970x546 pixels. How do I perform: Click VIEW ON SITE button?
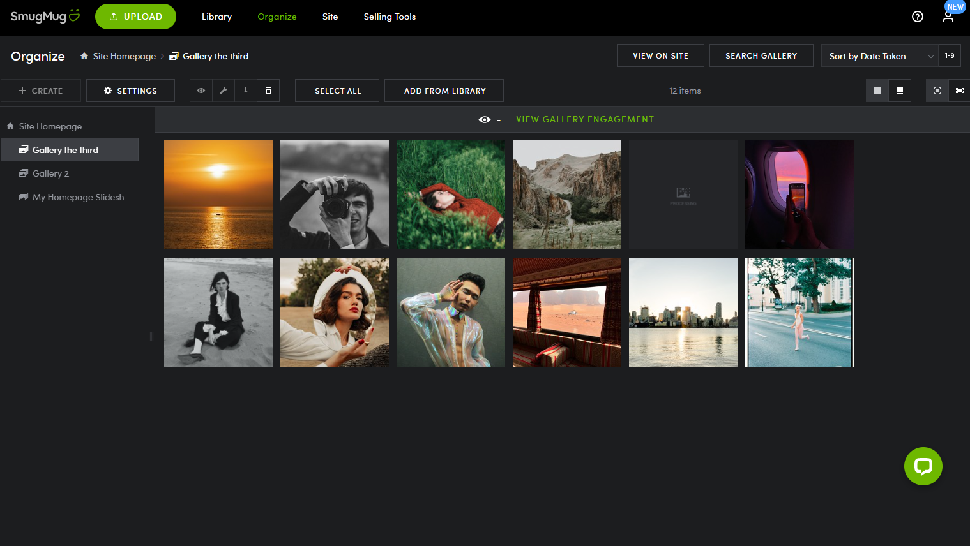[660, 56]
